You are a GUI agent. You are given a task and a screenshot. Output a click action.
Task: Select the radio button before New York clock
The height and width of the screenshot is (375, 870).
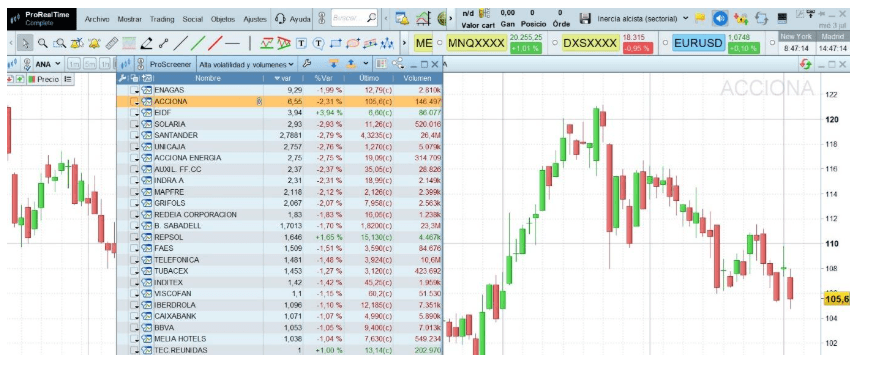773,43
